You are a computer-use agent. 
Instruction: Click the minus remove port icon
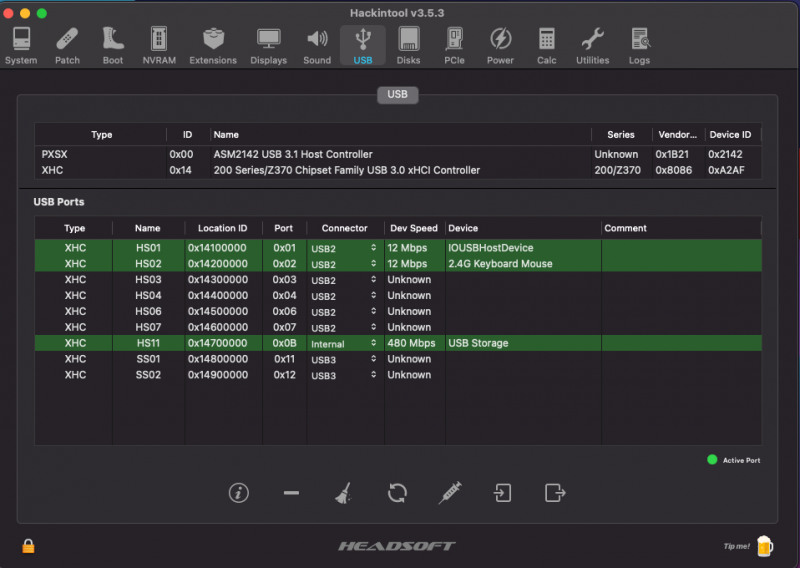(291, 493)
